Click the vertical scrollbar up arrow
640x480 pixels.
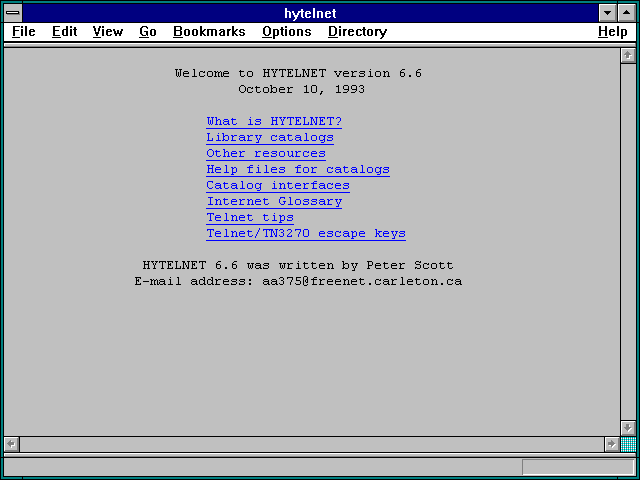628,56
